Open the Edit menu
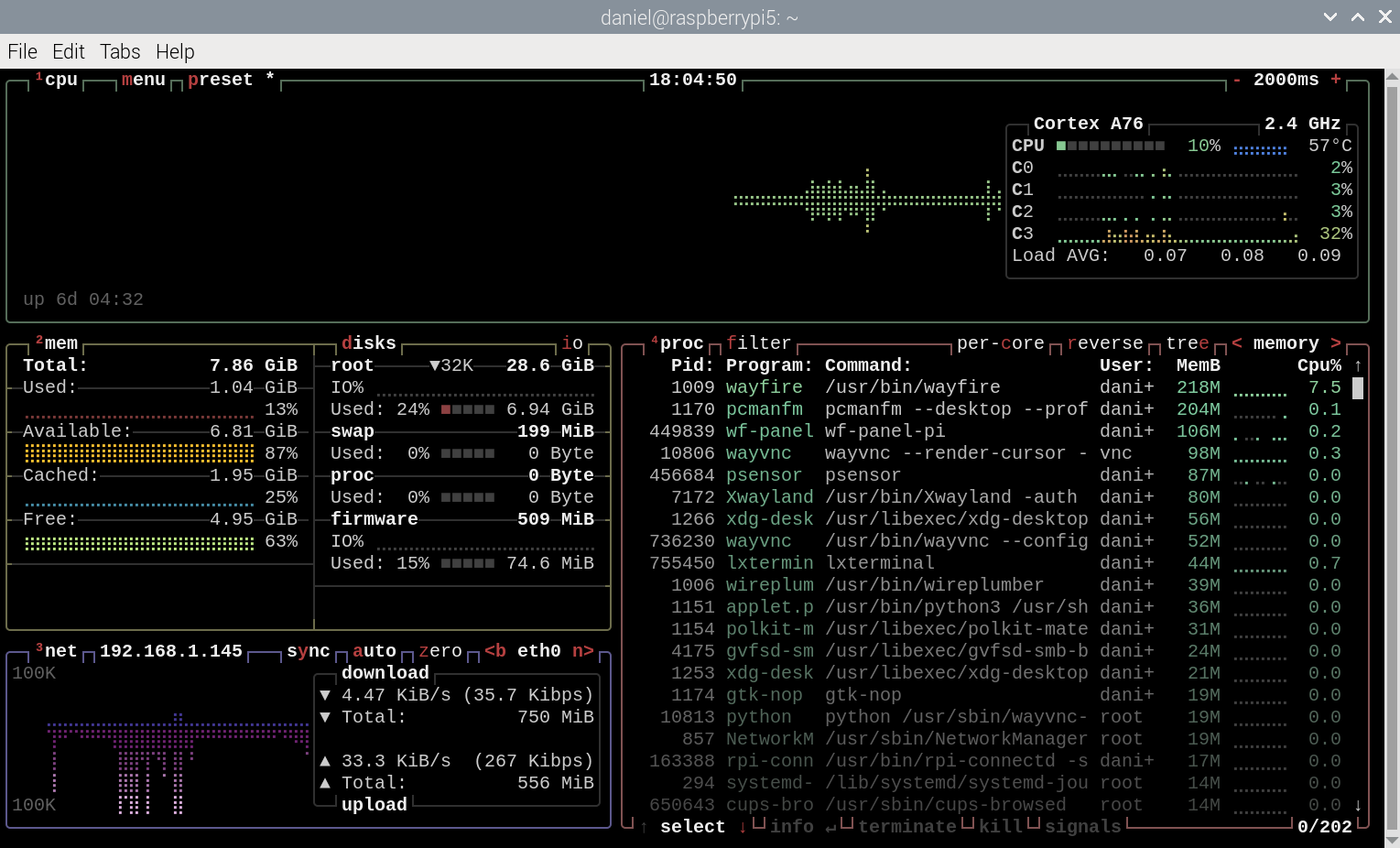Screen dimensions: 1400x848 pos(68,52)
